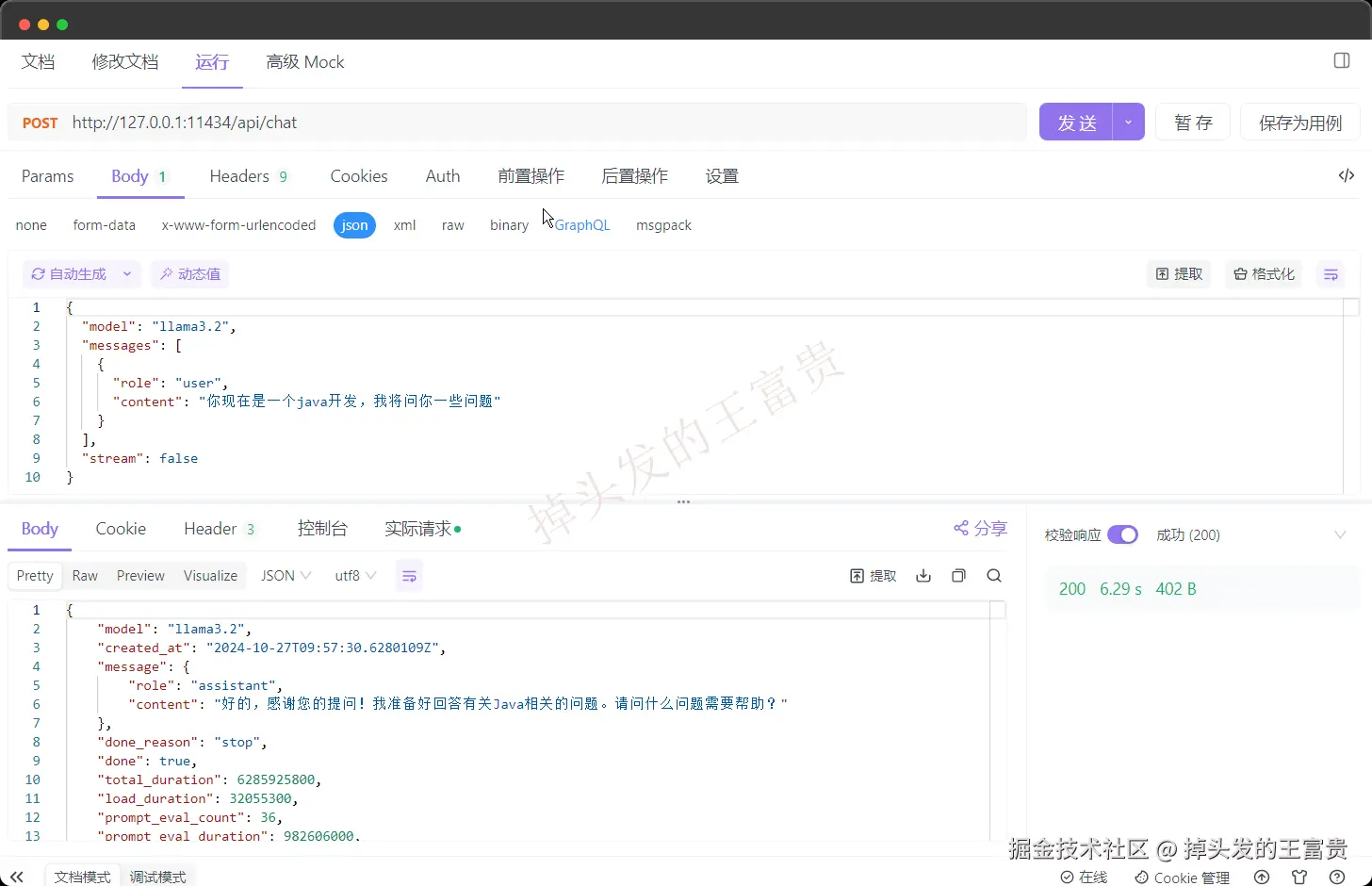Click the response 提取 extract button
The height and width of the screenshot is (886, 1372).
click(x=874, y=576)
